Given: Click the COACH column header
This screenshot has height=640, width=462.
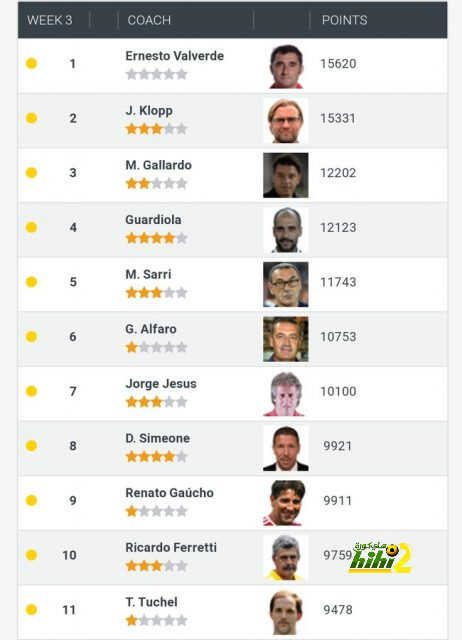Looking at the screenshot, I should pyautogui.click(x=149, y=20).
